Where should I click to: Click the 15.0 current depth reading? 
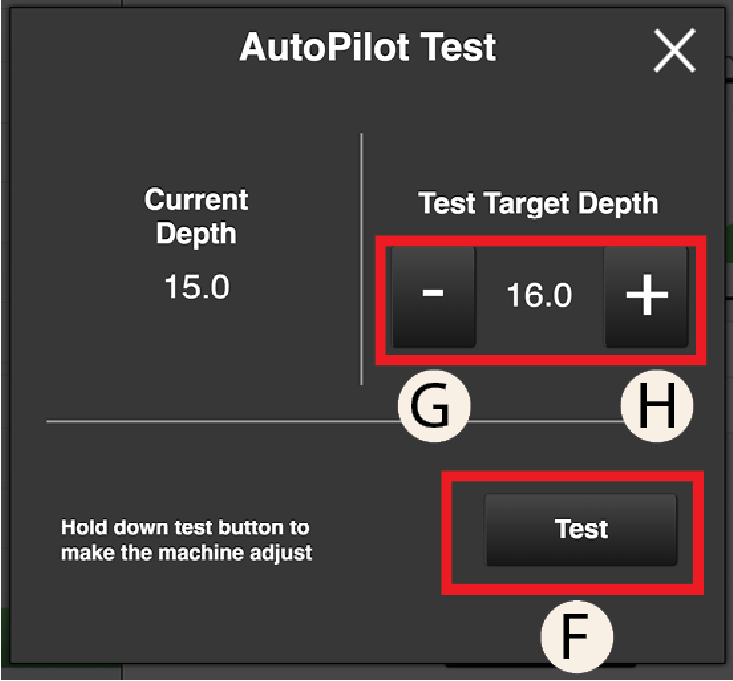pyautogui.click(x=197, y=288)
